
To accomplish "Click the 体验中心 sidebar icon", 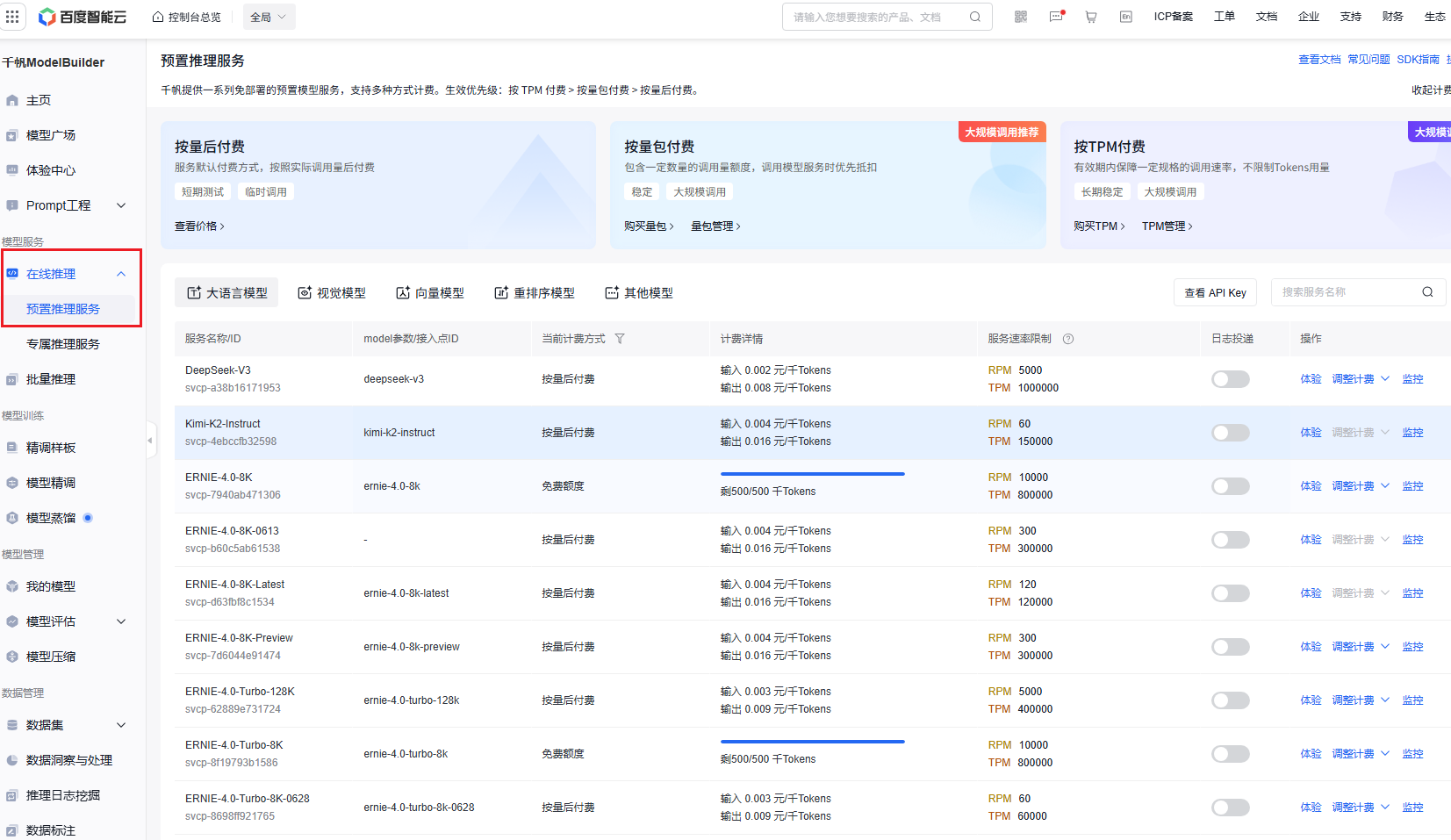I will coord(12,170).
